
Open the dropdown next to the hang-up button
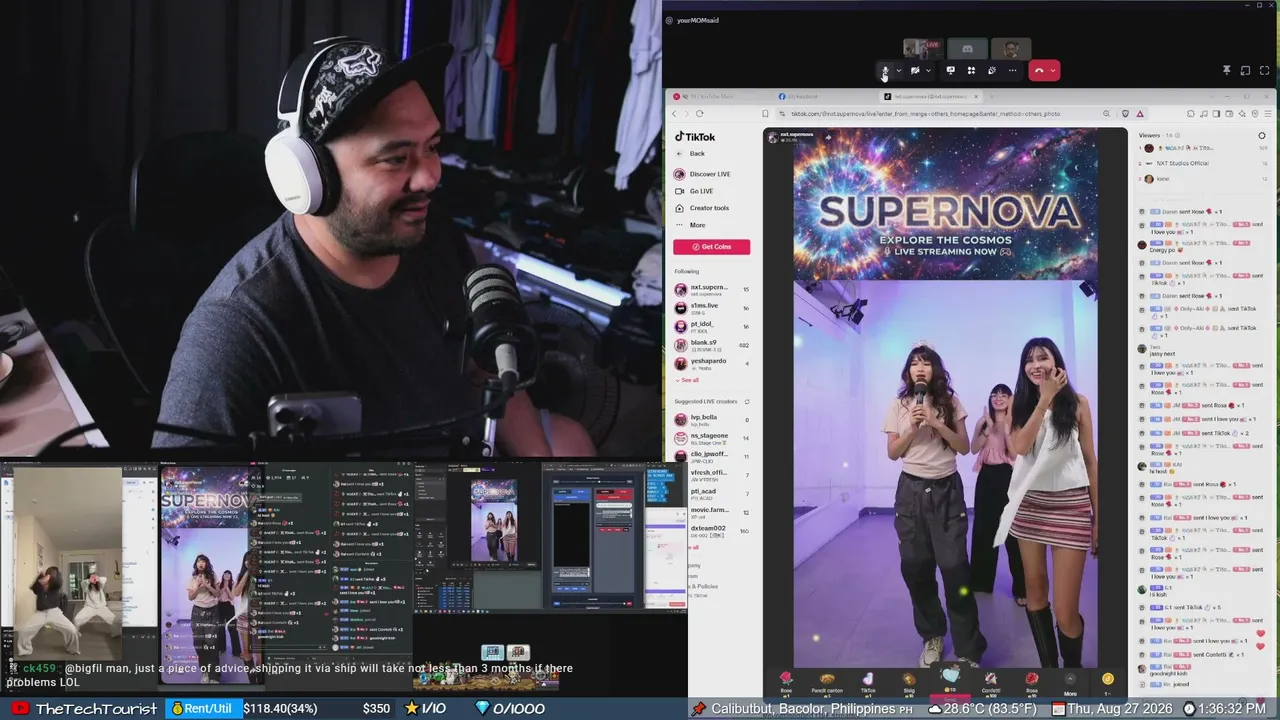click(1053, 71)
